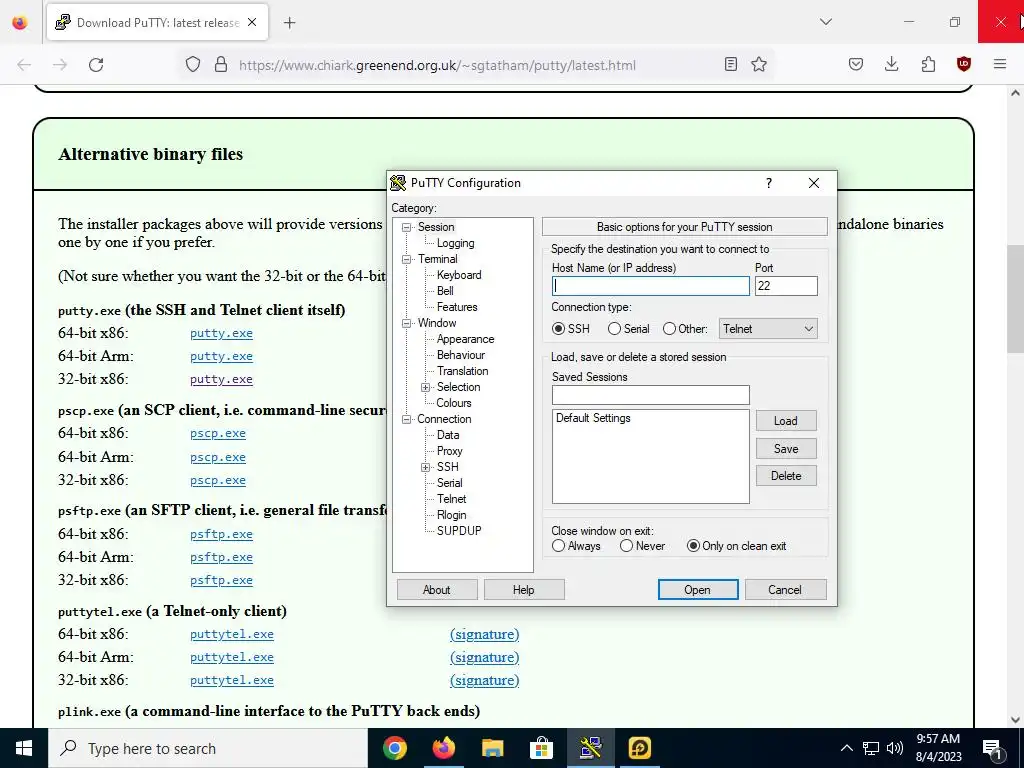The width and height of the screenshot is (1024, 768).
Task: Open Firefox from the taskbar
Action: 443,748
